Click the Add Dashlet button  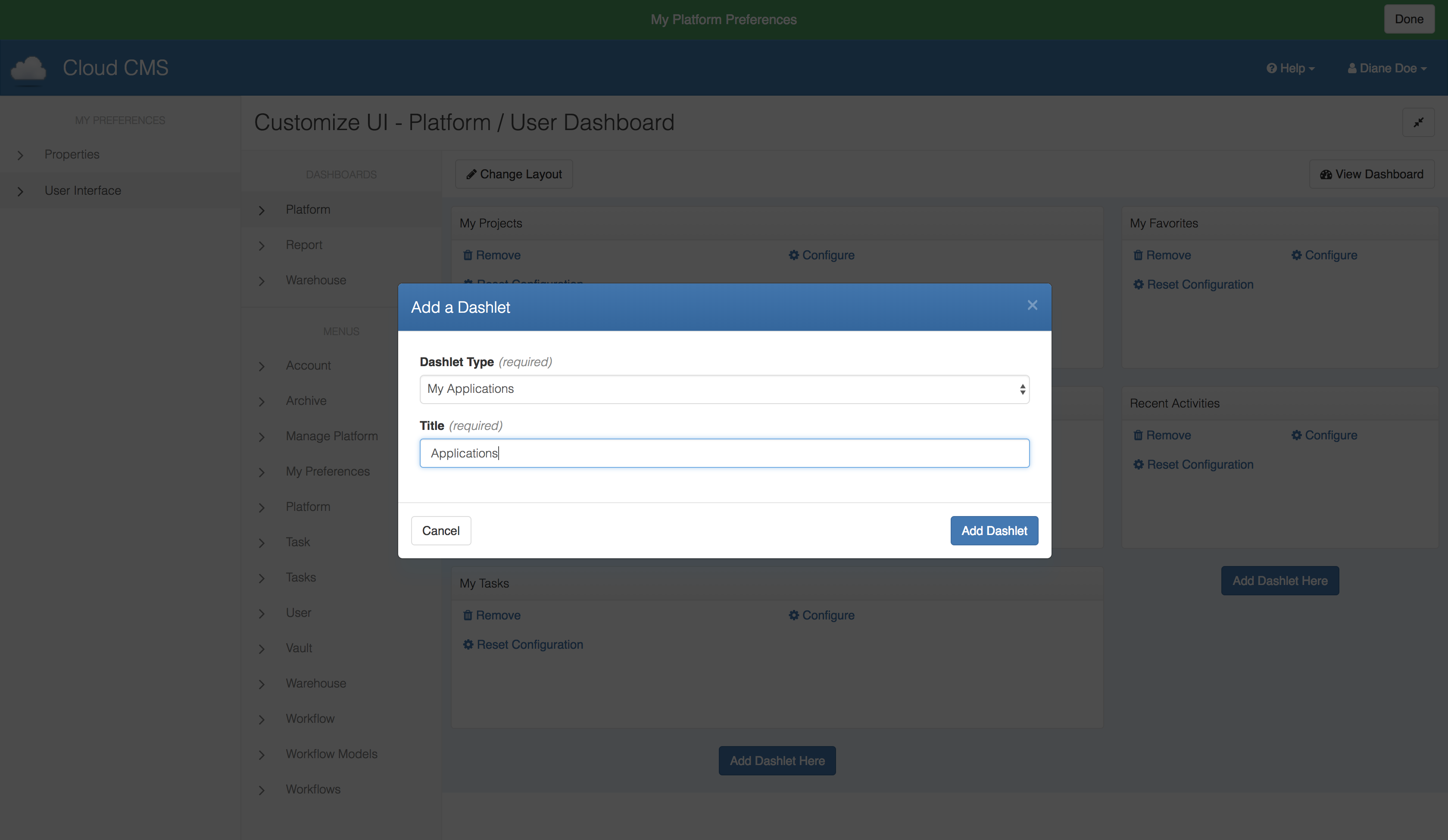[x=993, y=530]
